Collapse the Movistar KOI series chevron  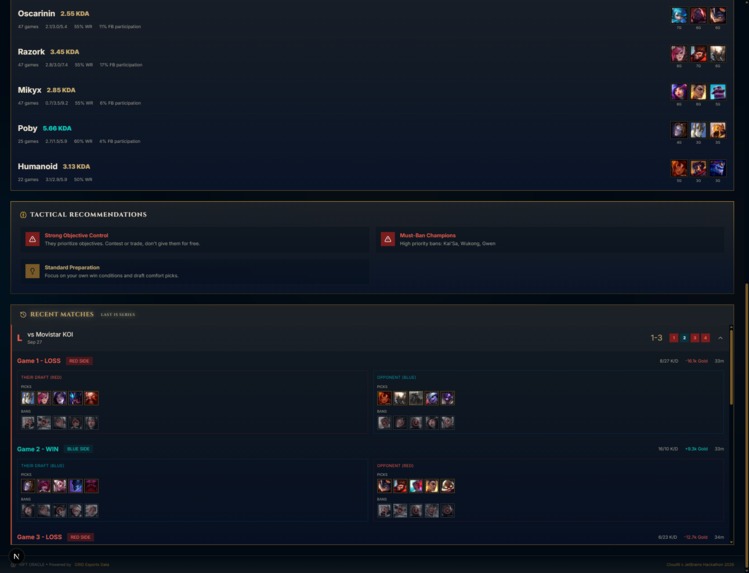click(720, 338)
